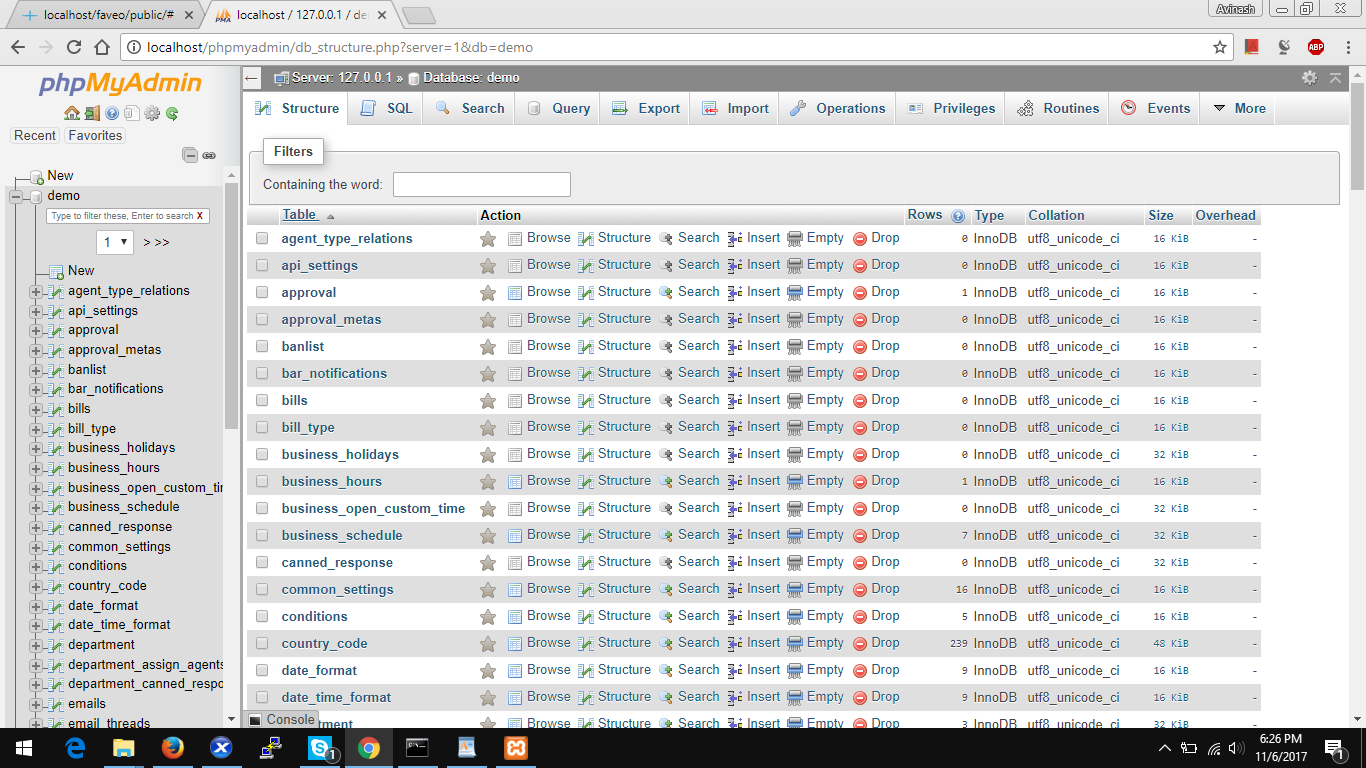Click the phpMyAdmin home icon
1366x768 pixels.
(71, 113)
